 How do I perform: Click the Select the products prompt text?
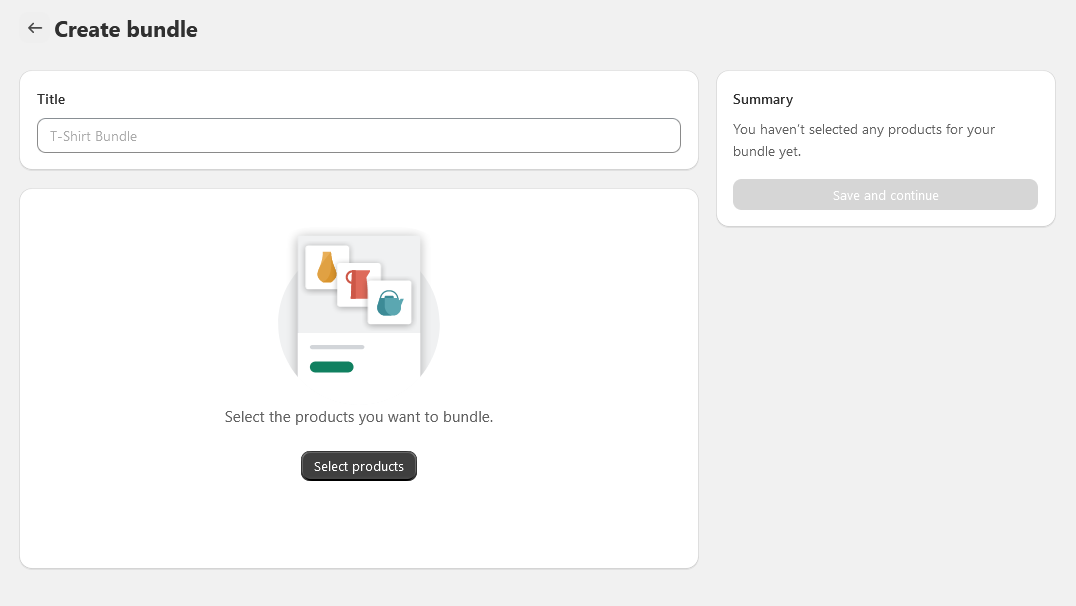point(359,416)
